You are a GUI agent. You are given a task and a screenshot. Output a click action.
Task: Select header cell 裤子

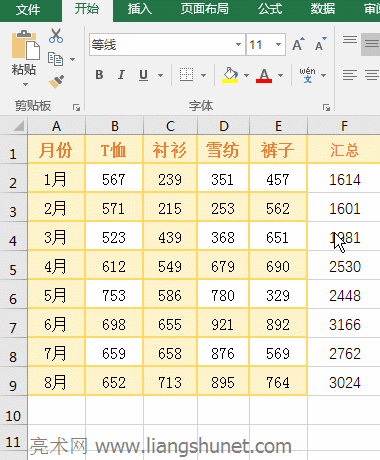tap(278, 149)
